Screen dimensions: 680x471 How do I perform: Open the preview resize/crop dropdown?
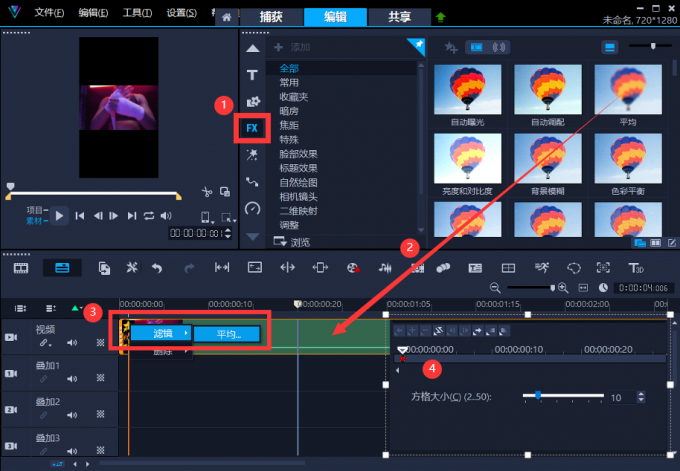(x=228, y=218)
